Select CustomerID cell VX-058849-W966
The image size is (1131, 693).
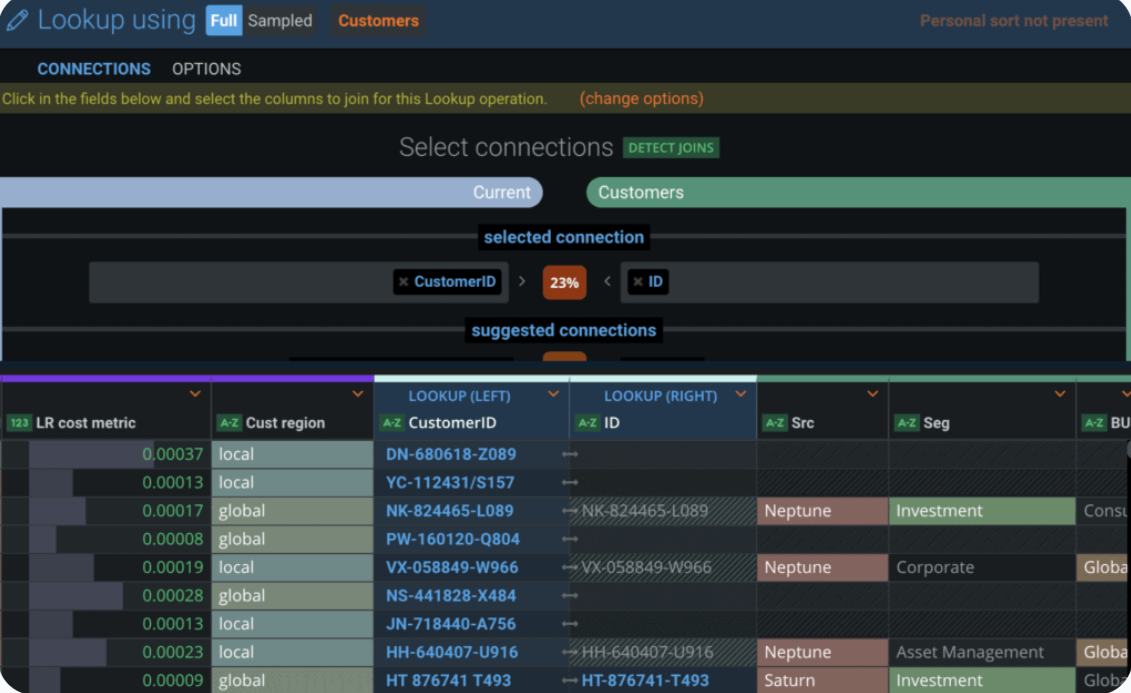(471, 568)
